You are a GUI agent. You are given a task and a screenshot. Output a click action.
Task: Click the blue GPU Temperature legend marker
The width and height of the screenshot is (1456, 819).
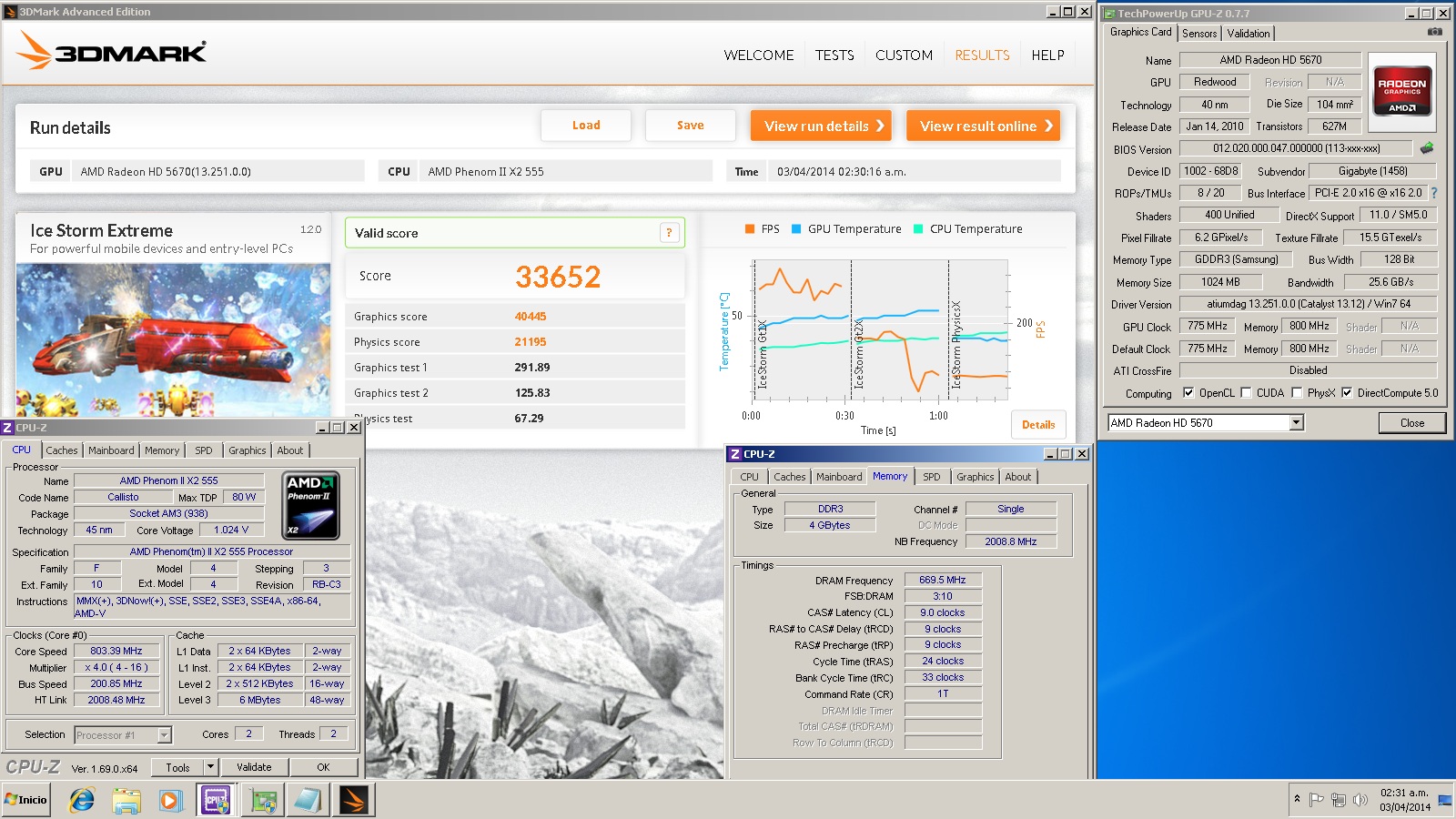pyautogui.click(x=796, y=229)
